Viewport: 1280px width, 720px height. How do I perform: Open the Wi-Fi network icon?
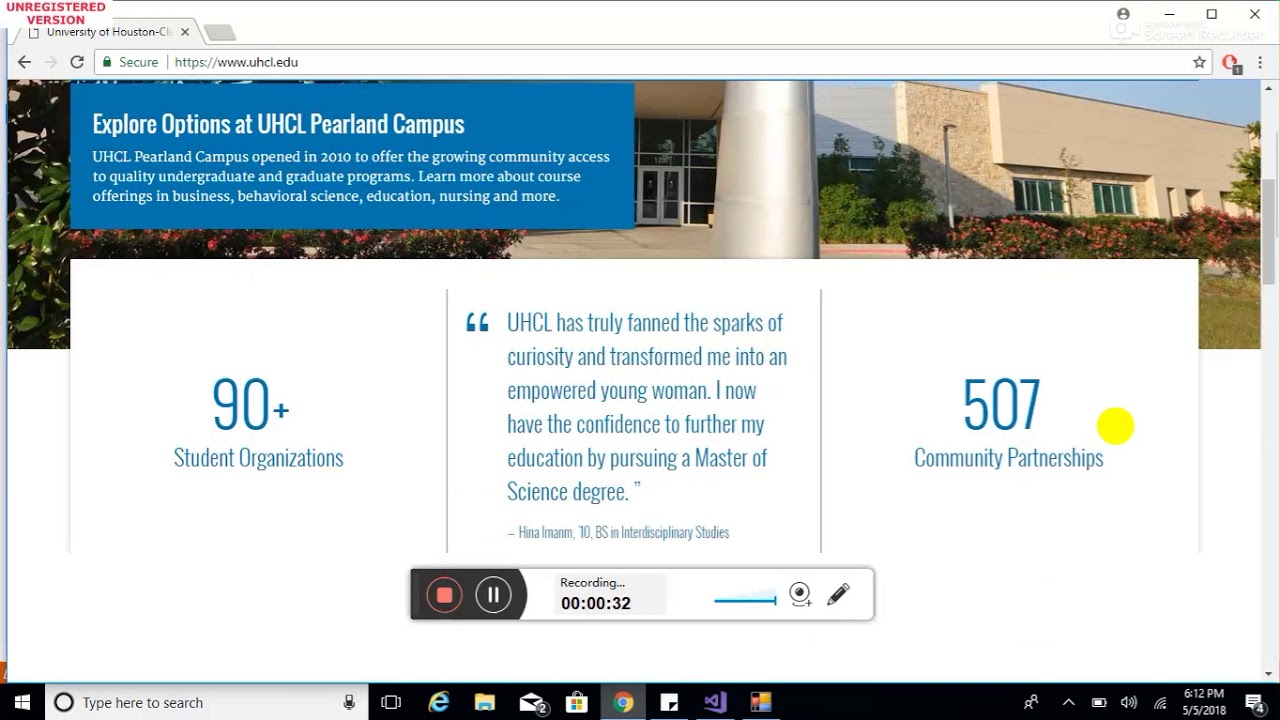(1160, 702)
